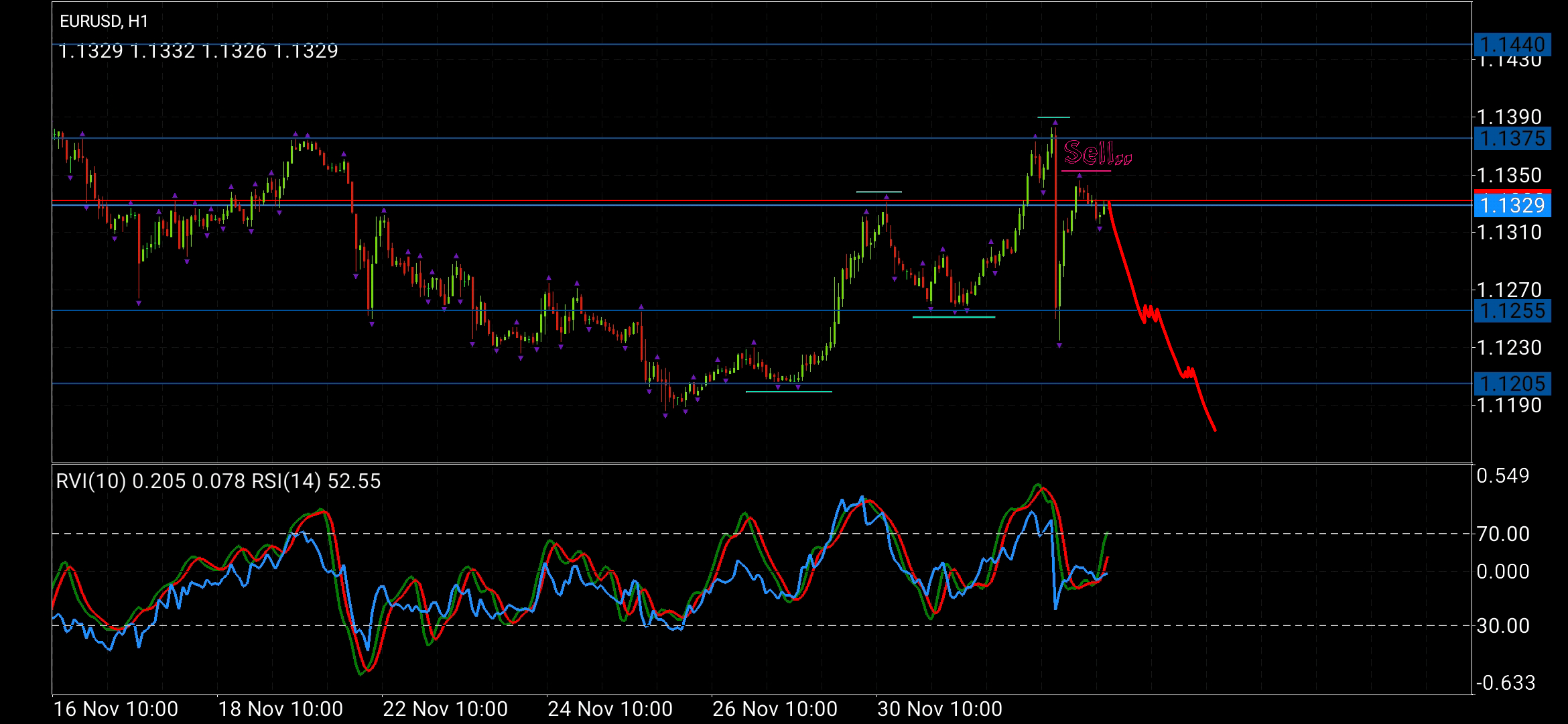The width and height of the screenshot is (1568, 724).
Task: Click the 1.1375 blue price label
Action: tap(1511, 139)
